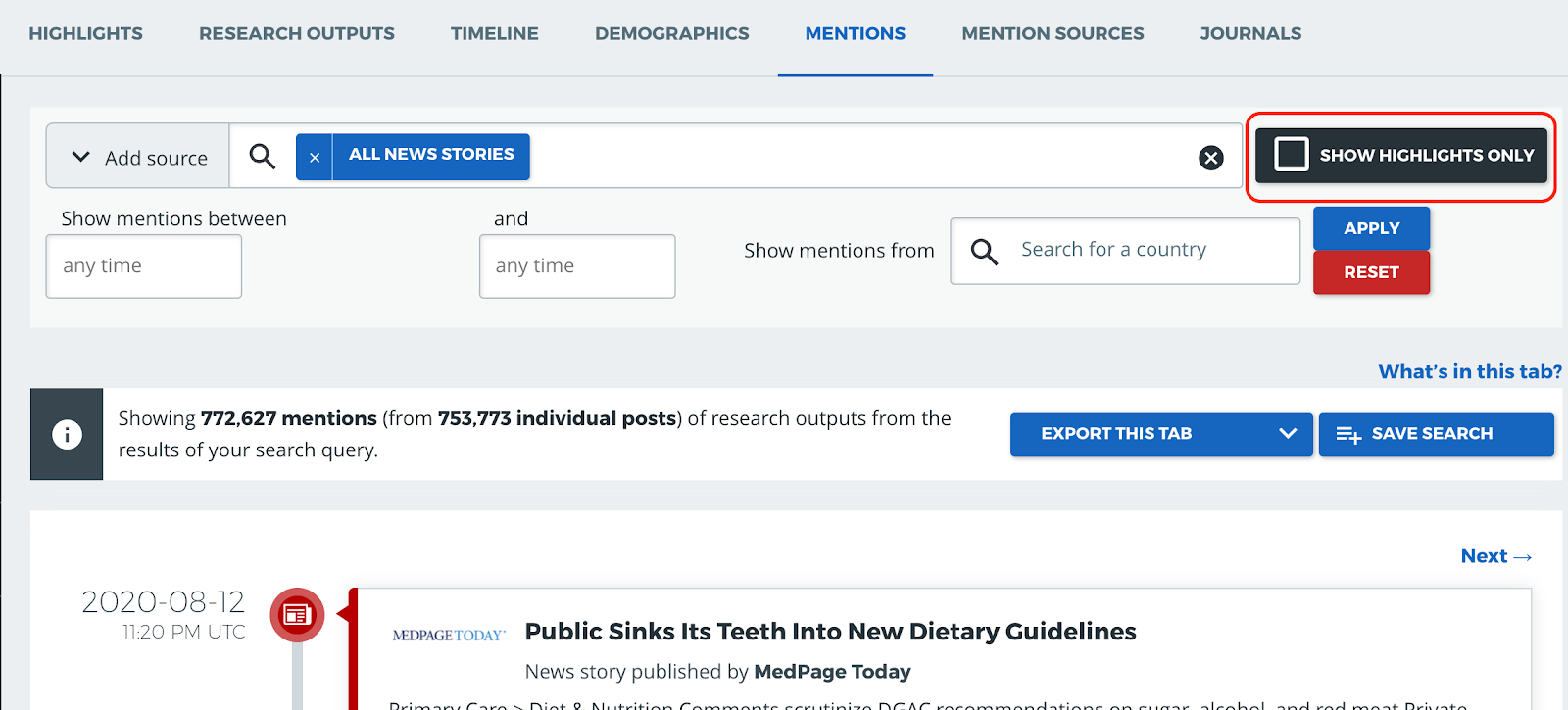This screenshot has width=1568, height=710.
Task: Click the magnifier icon in the source search bar
Action: (262, 156)
